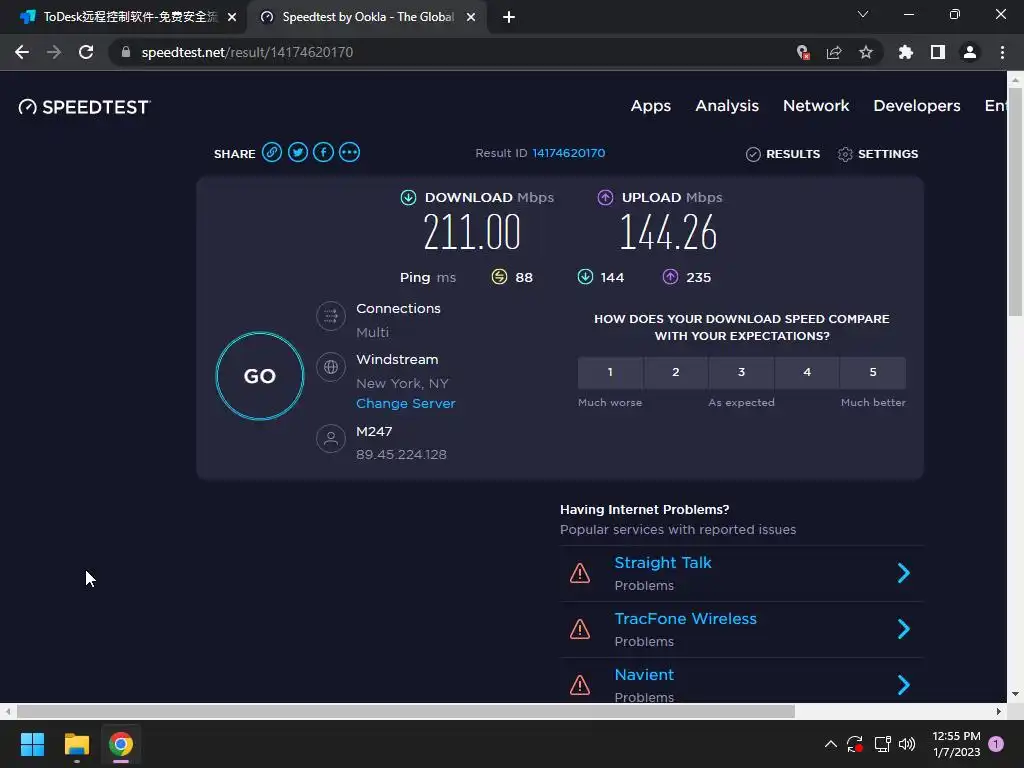
Task: Open Navient link
Action: [644, 675]
